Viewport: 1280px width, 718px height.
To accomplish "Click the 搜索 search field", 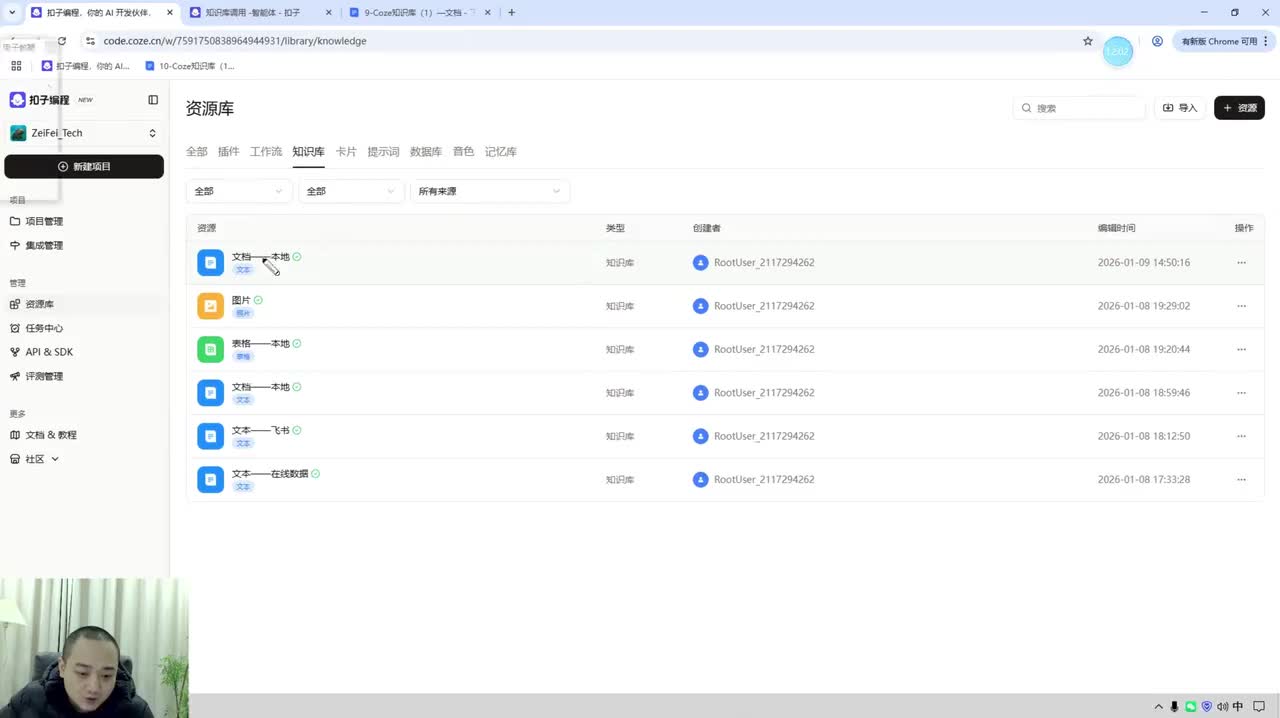I will pos(1080,108).
